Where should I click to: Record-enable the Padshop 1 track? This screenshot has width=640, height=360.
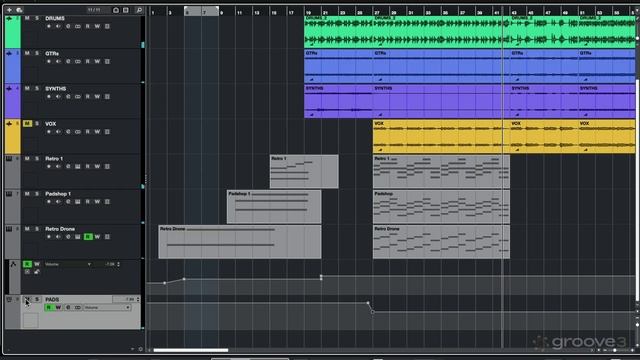click(x=49, y=202)
